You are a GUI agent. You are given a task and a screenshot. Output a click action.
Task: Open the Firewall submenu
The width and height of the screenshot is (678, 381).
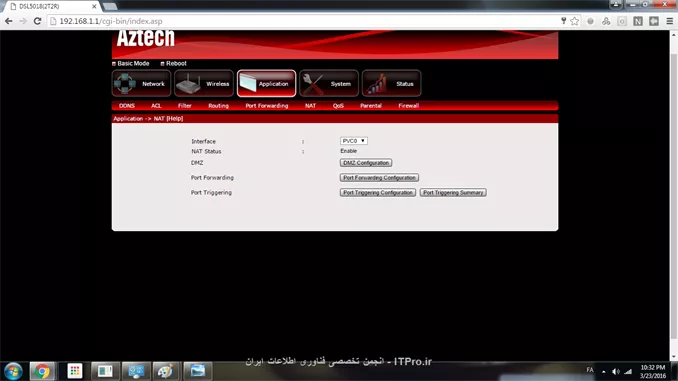[x=409, y=106]
